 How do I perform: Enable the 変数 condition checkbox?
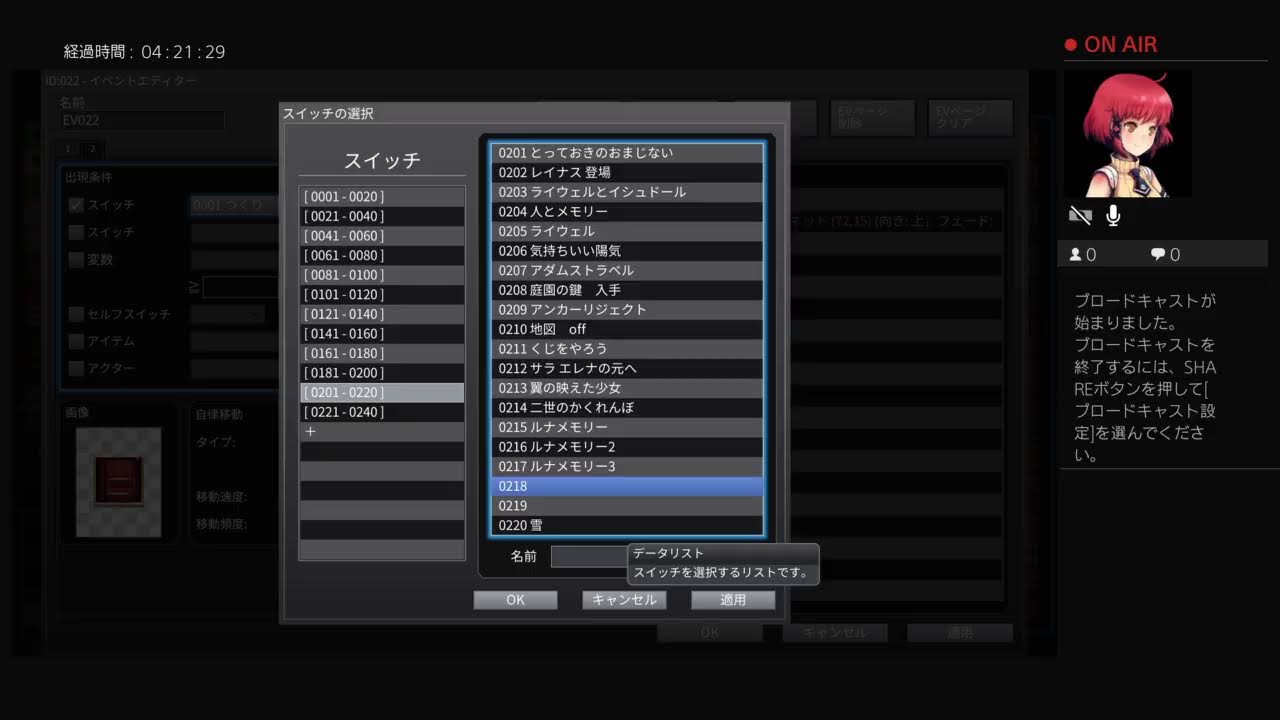point(76,260)
